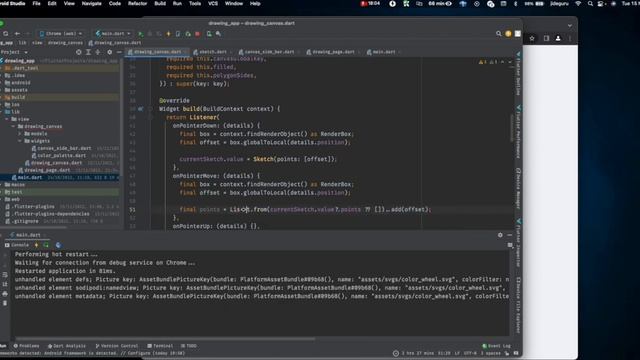Open the Navigate menu

tap(91, 4)
